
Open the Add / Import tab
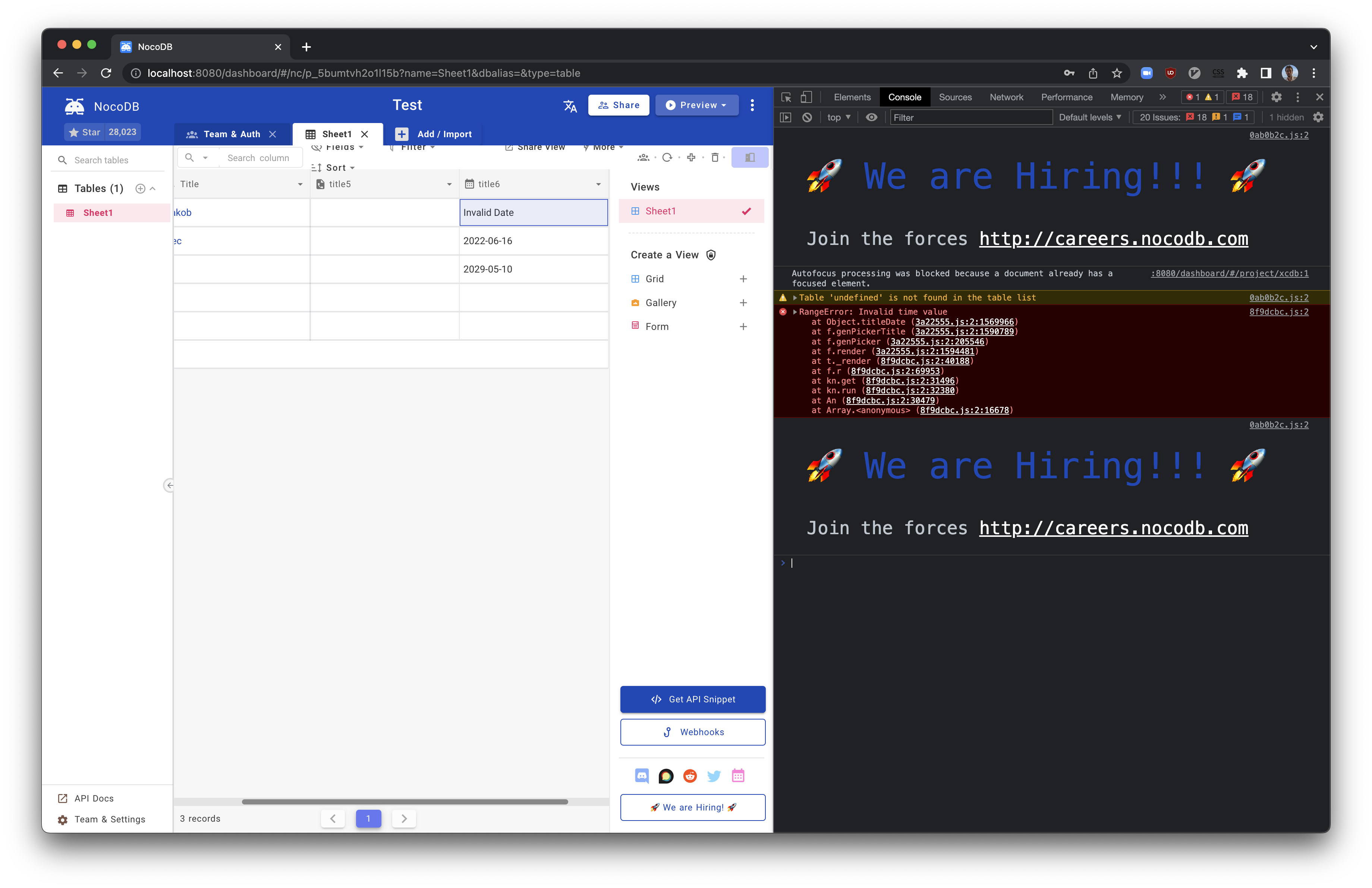tap(434, 134)
